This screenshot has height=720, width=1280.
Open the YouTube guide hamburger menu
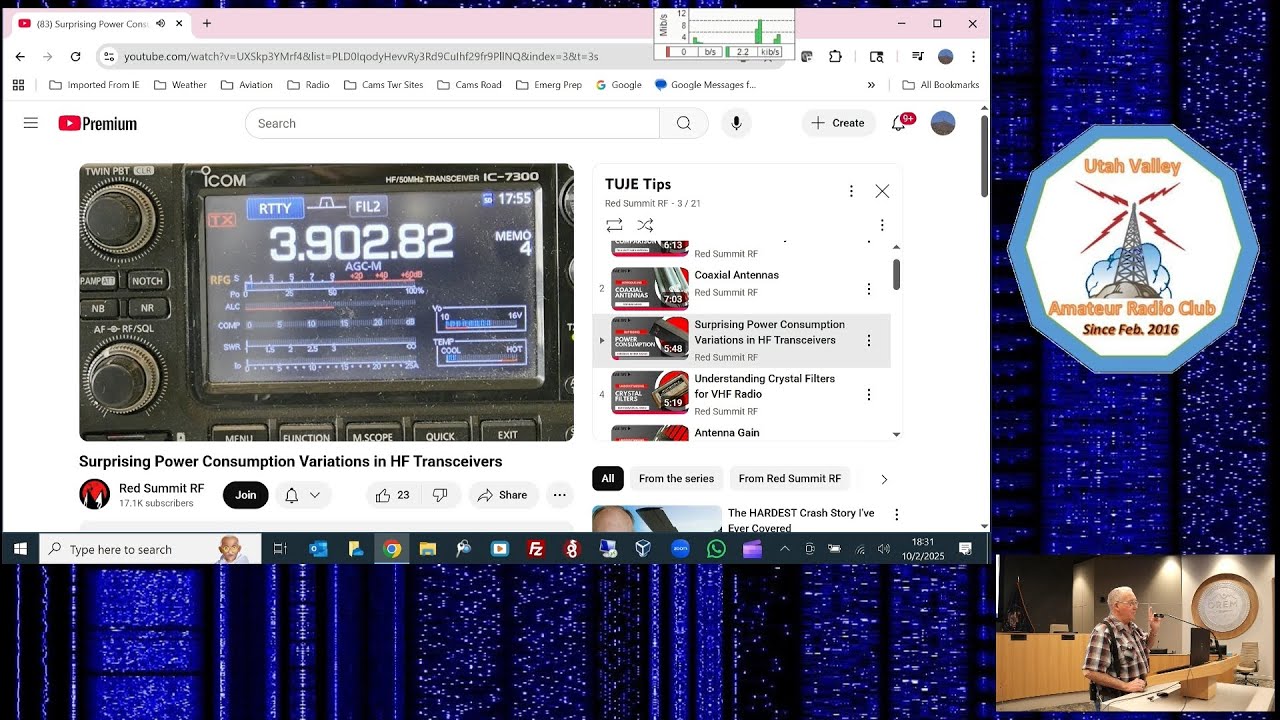[31, 123]
